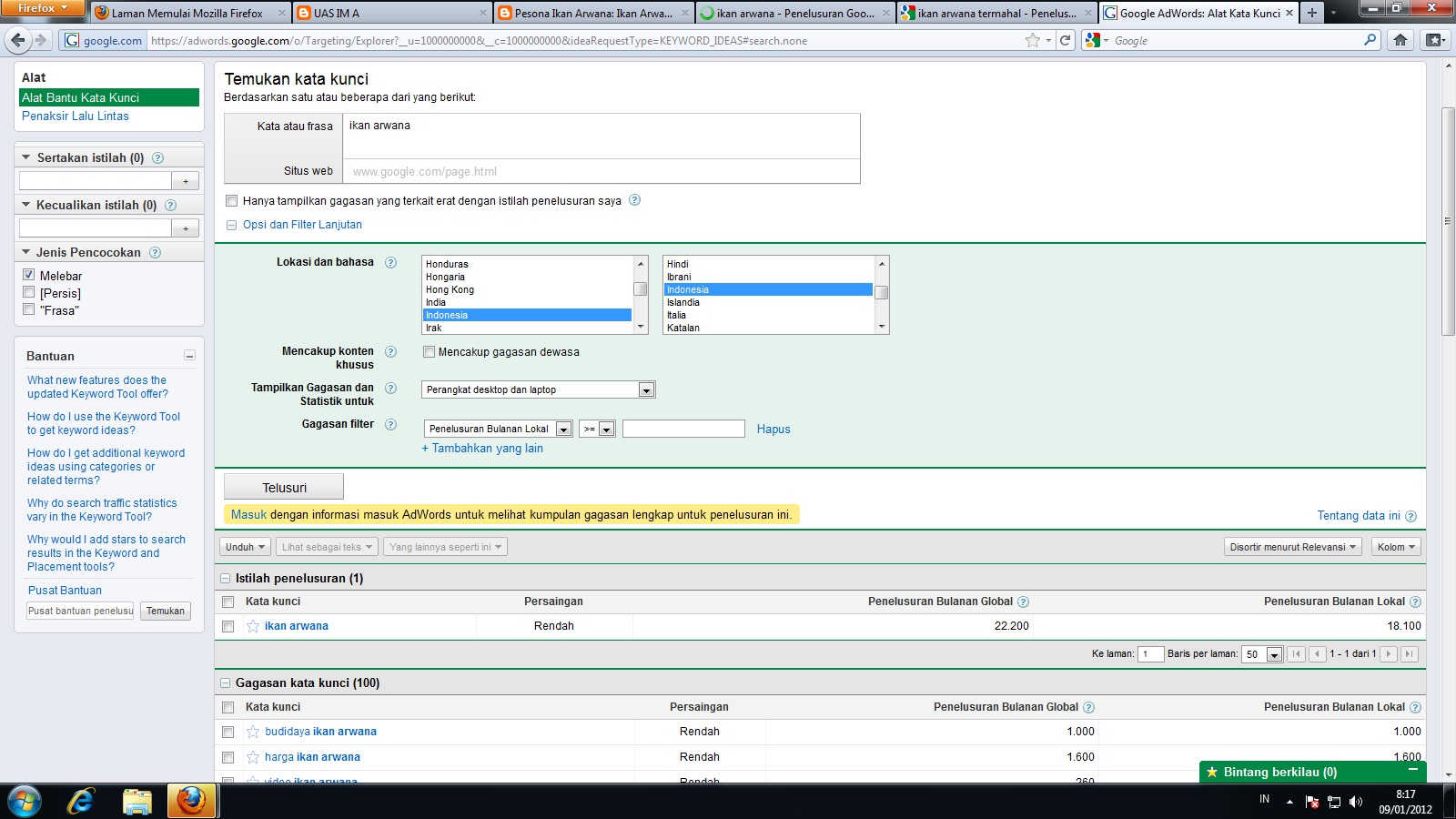1456x819 pixels.
Task: Open the Baris per laman dropdown
Action: click(x=1262, y=654)
